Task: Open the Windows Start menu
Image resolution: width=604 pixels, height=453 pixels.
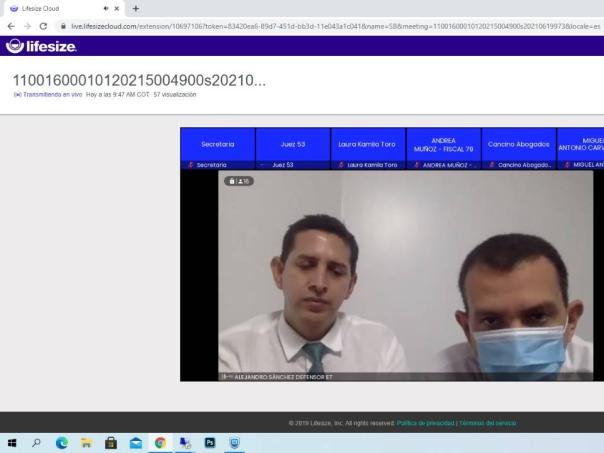Action: click(12, 443)
